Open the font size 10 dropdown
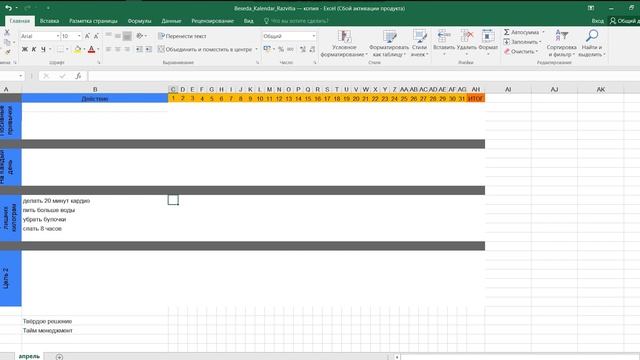 click(x=79, y=36)
